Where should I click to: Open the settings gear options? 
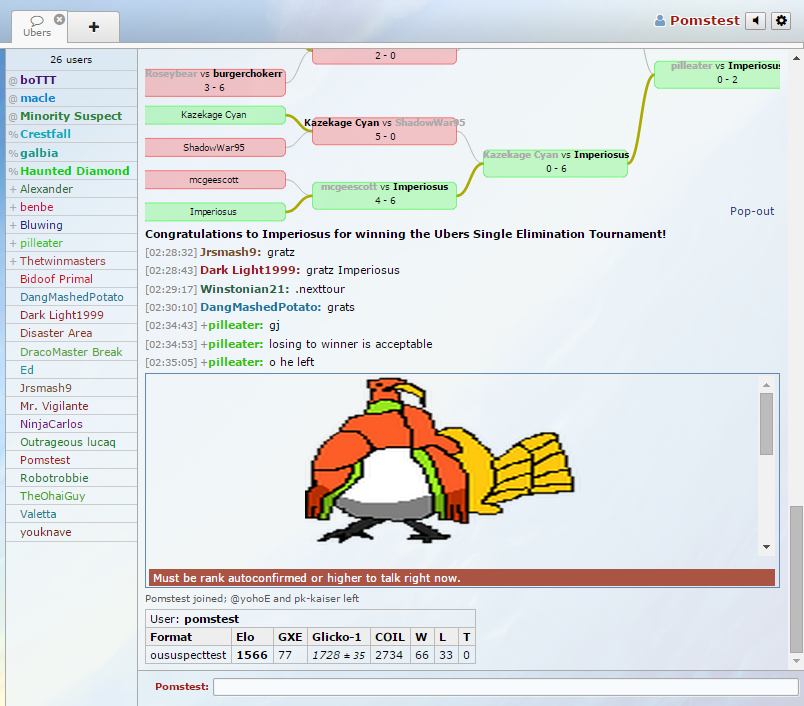(x=781, y=20)
